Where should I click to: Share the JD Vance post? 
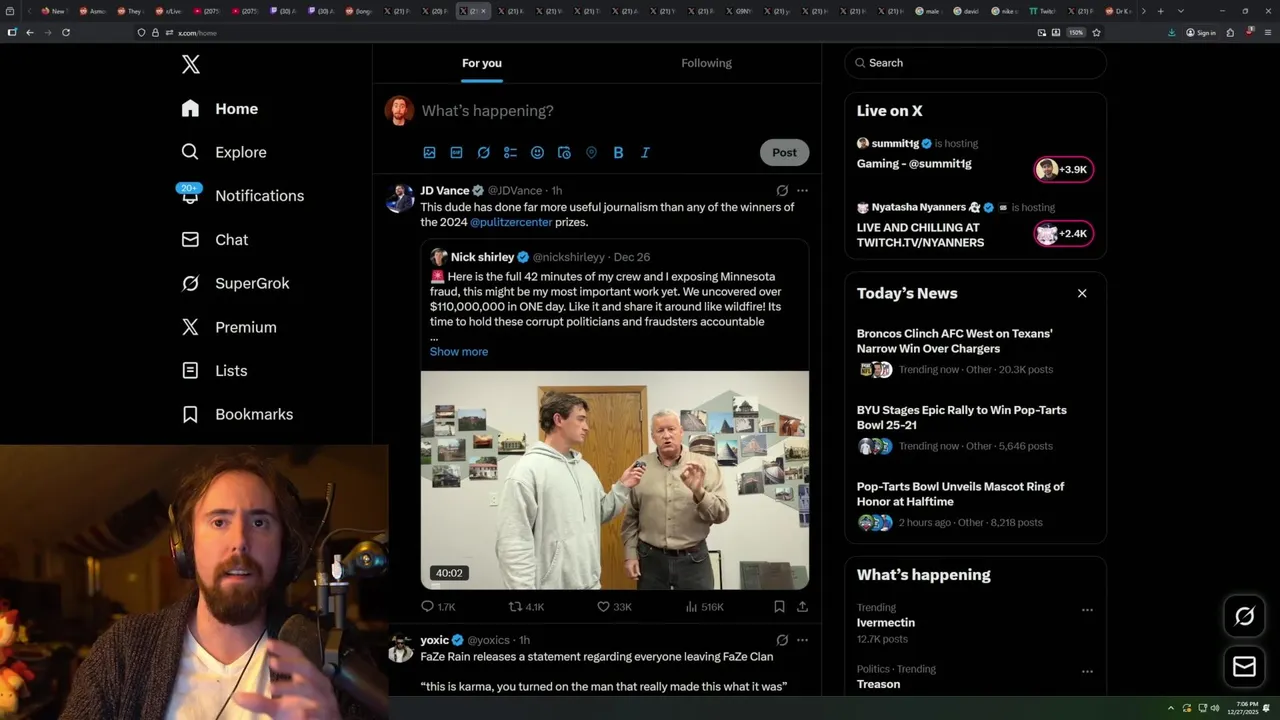click(x=802, y=607)
